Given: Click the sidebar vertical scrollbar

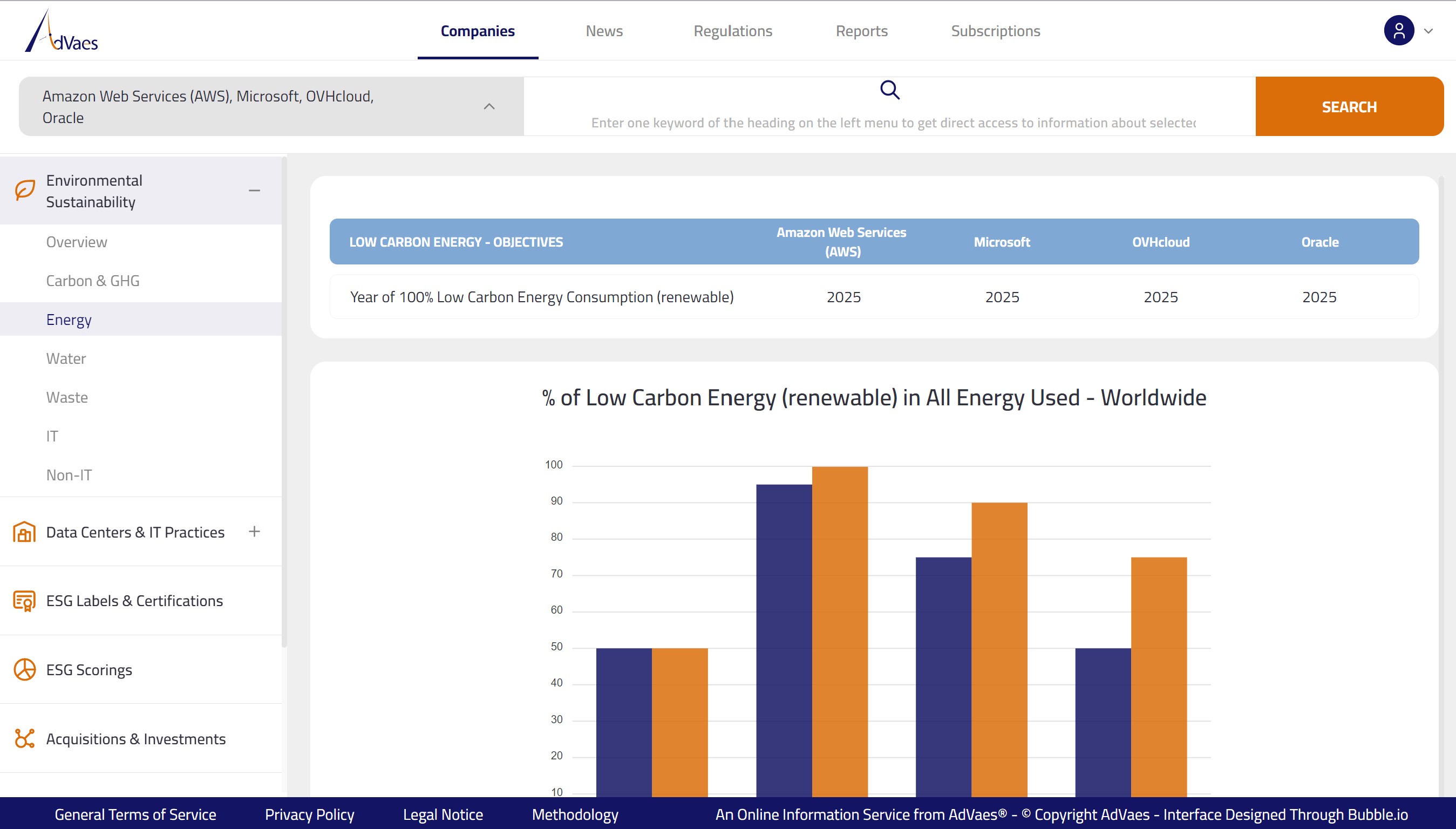Looking at the screenshot, I should pyautogui.click(x=284, y=398).
